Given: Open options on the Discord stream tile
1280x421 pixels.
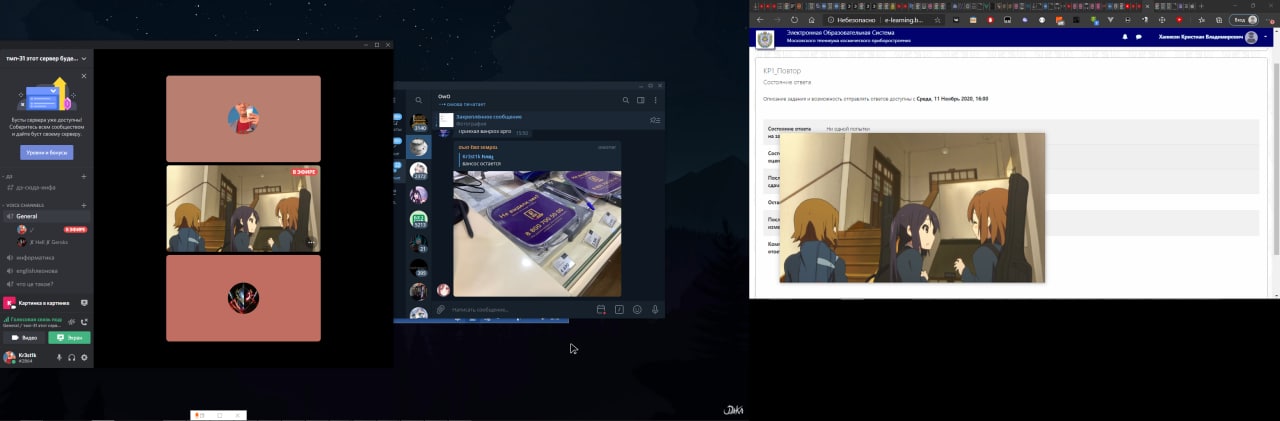Looking at the screenshot, I should (x=311, y=243).
